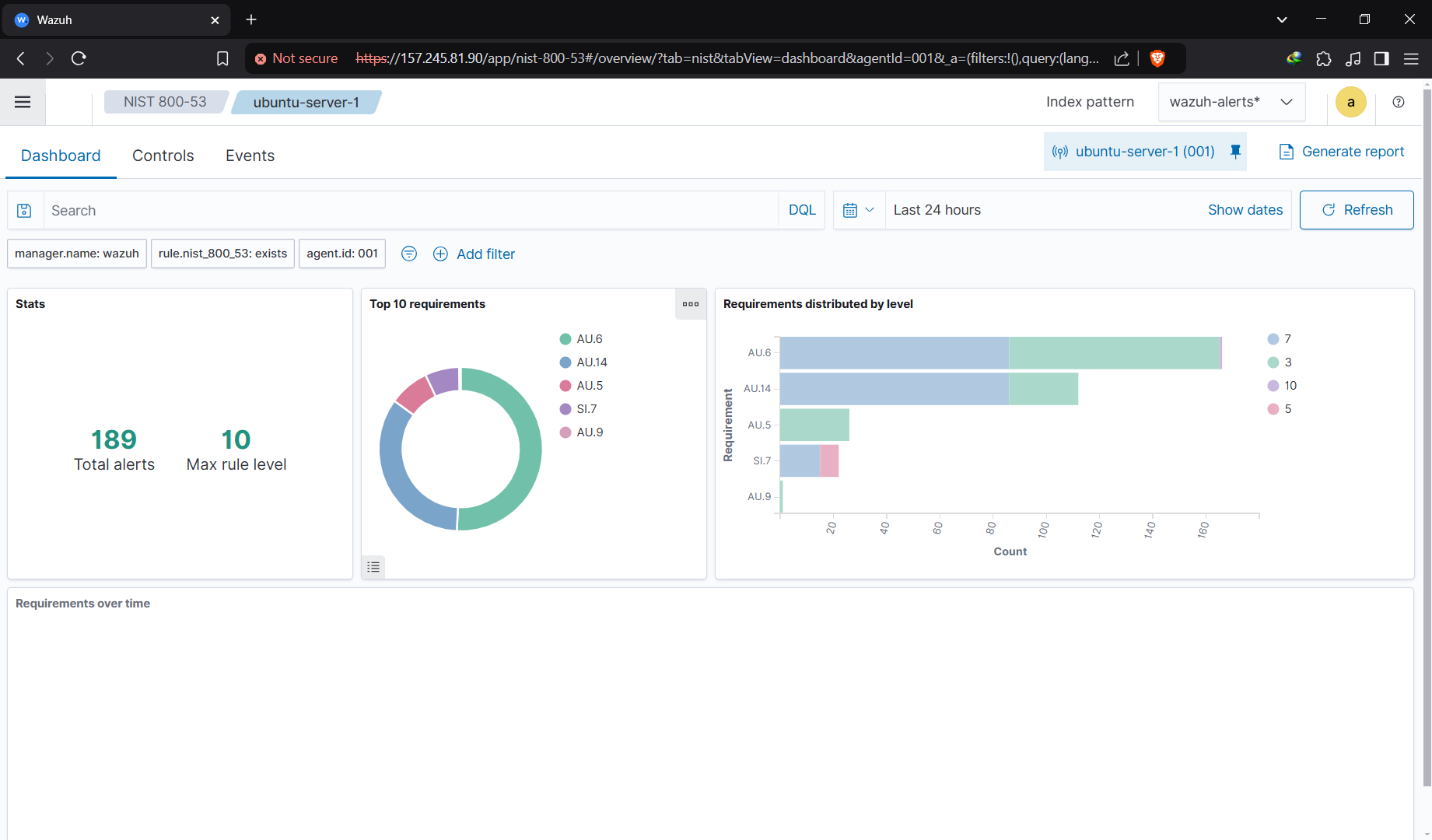Screen dimensions: 1432x840
Task: Toggle the pie chart legend list icon
Action: point(373,567)
